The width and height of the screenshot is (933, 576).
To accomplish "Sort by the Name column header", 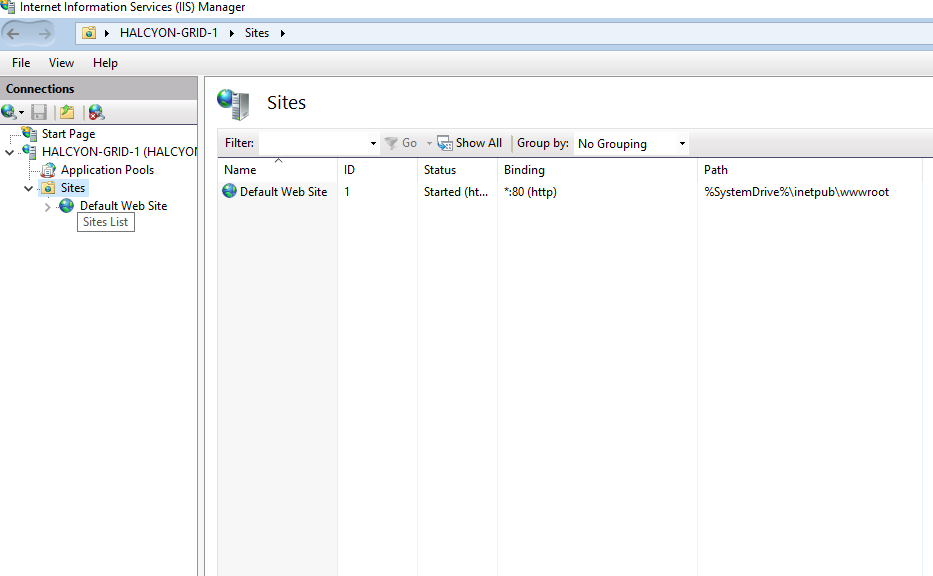I will pyautogui.click(x=277, y=170).
